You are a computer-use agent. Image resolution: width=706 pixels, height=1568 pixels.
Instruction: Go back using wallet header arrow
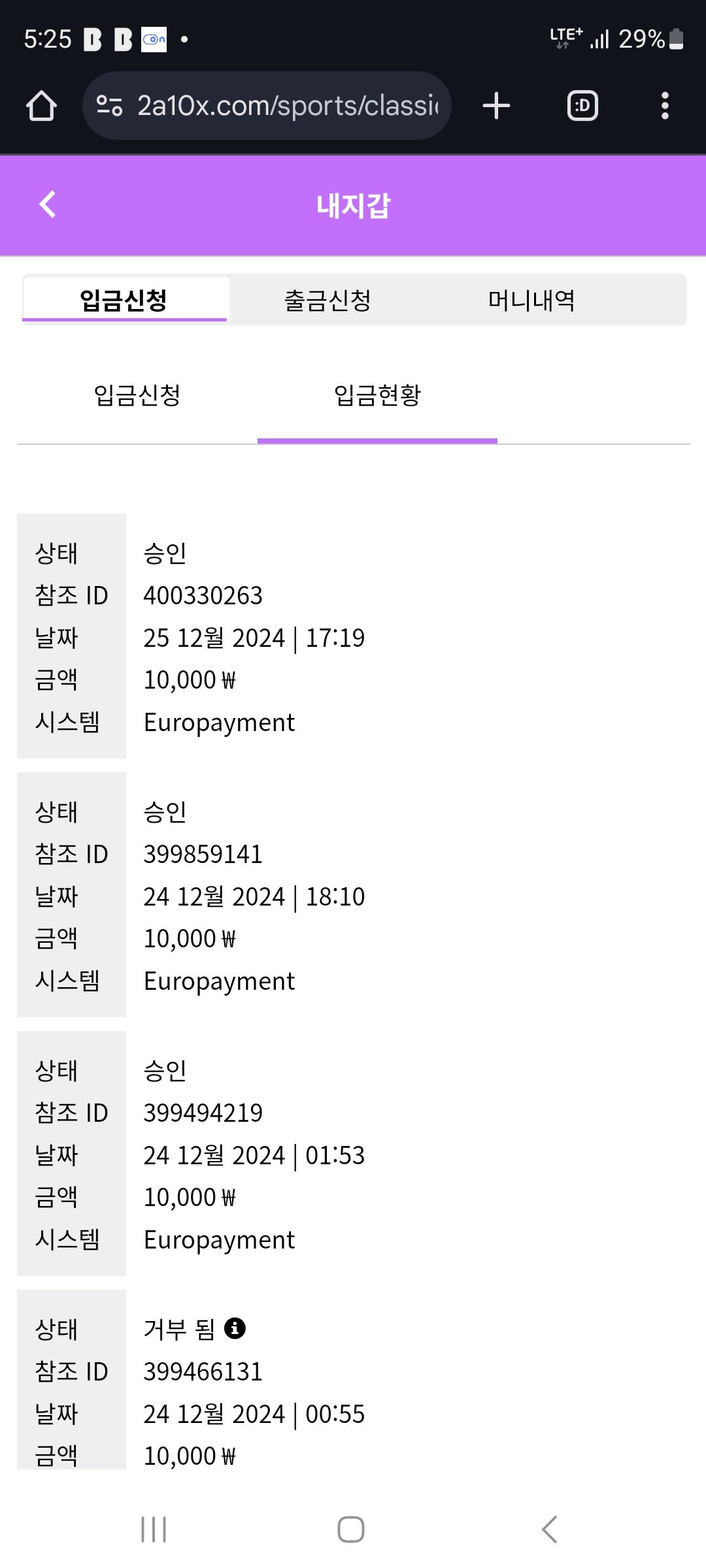click(48, 204)
